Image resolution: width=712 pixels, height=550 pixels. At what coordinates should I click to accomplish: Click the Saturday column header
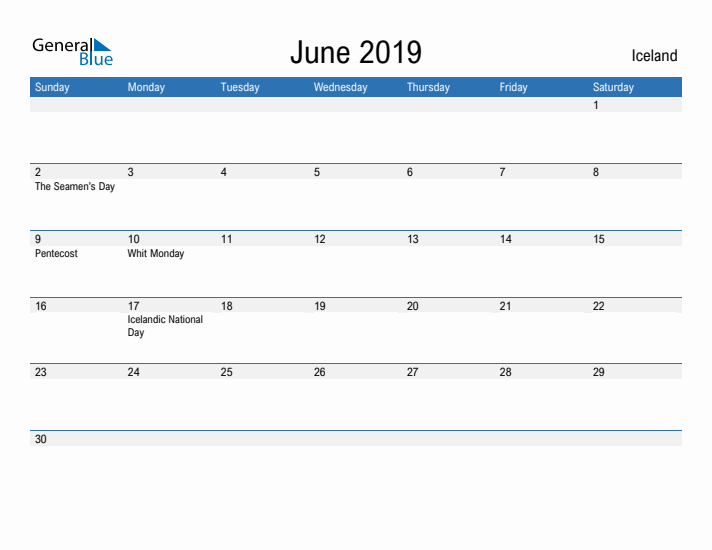coord(613,87)
